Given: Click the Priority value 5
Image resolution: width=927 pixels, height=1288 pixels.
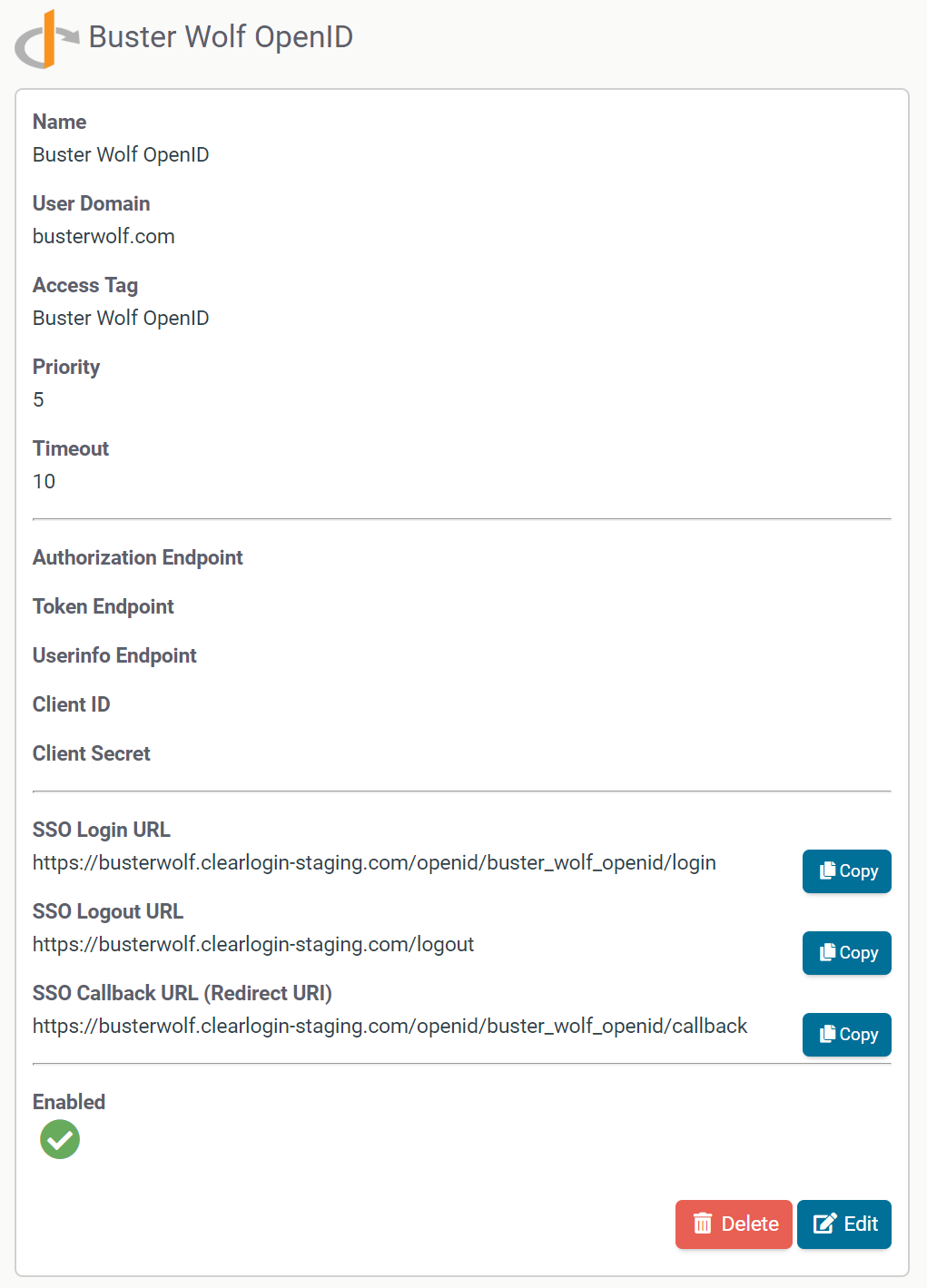Looking at the screenshot, I should pos(38,400).
